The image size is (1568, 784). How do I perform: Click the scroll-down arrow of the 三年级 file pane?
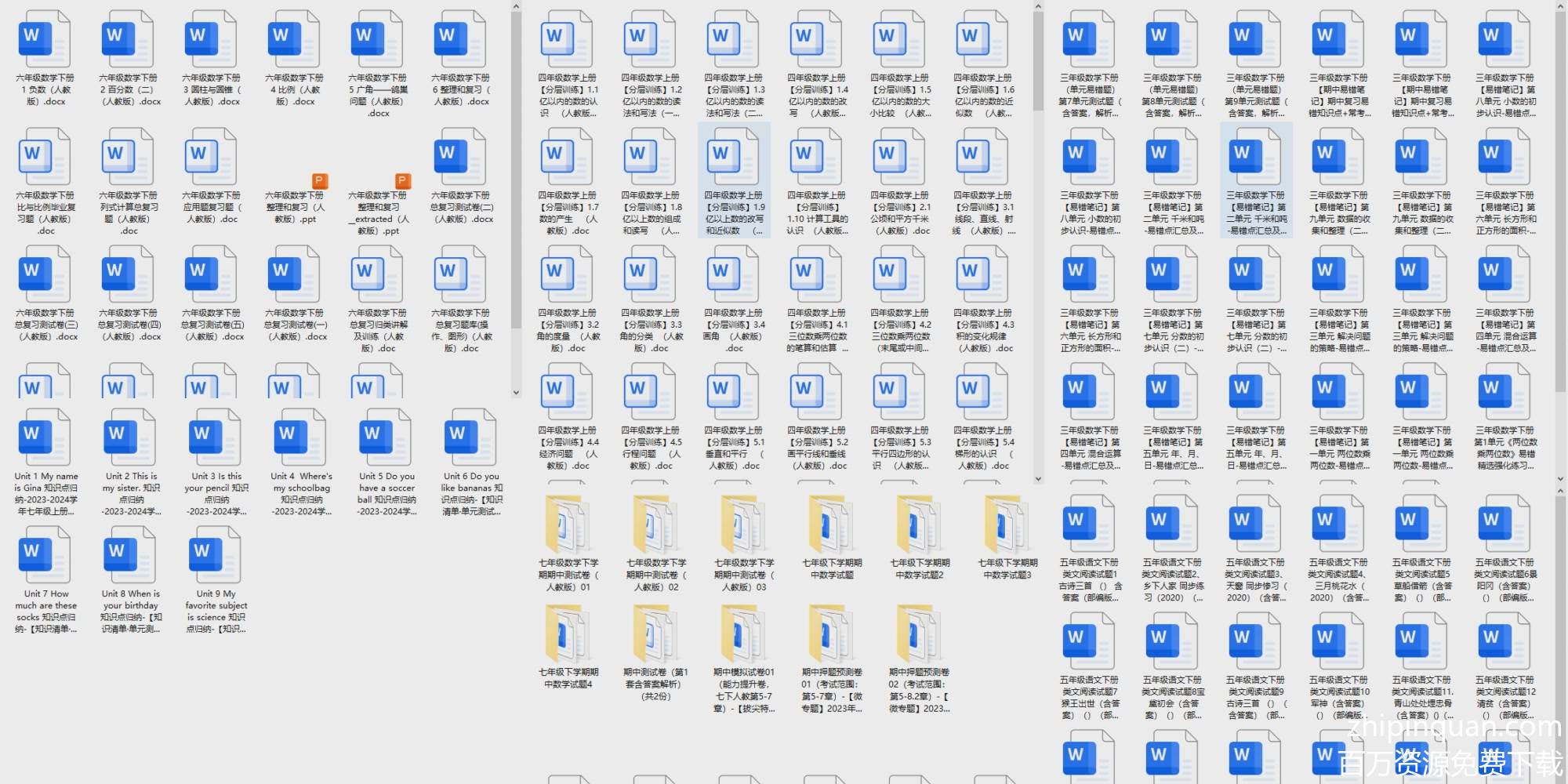coord(1561,478)
